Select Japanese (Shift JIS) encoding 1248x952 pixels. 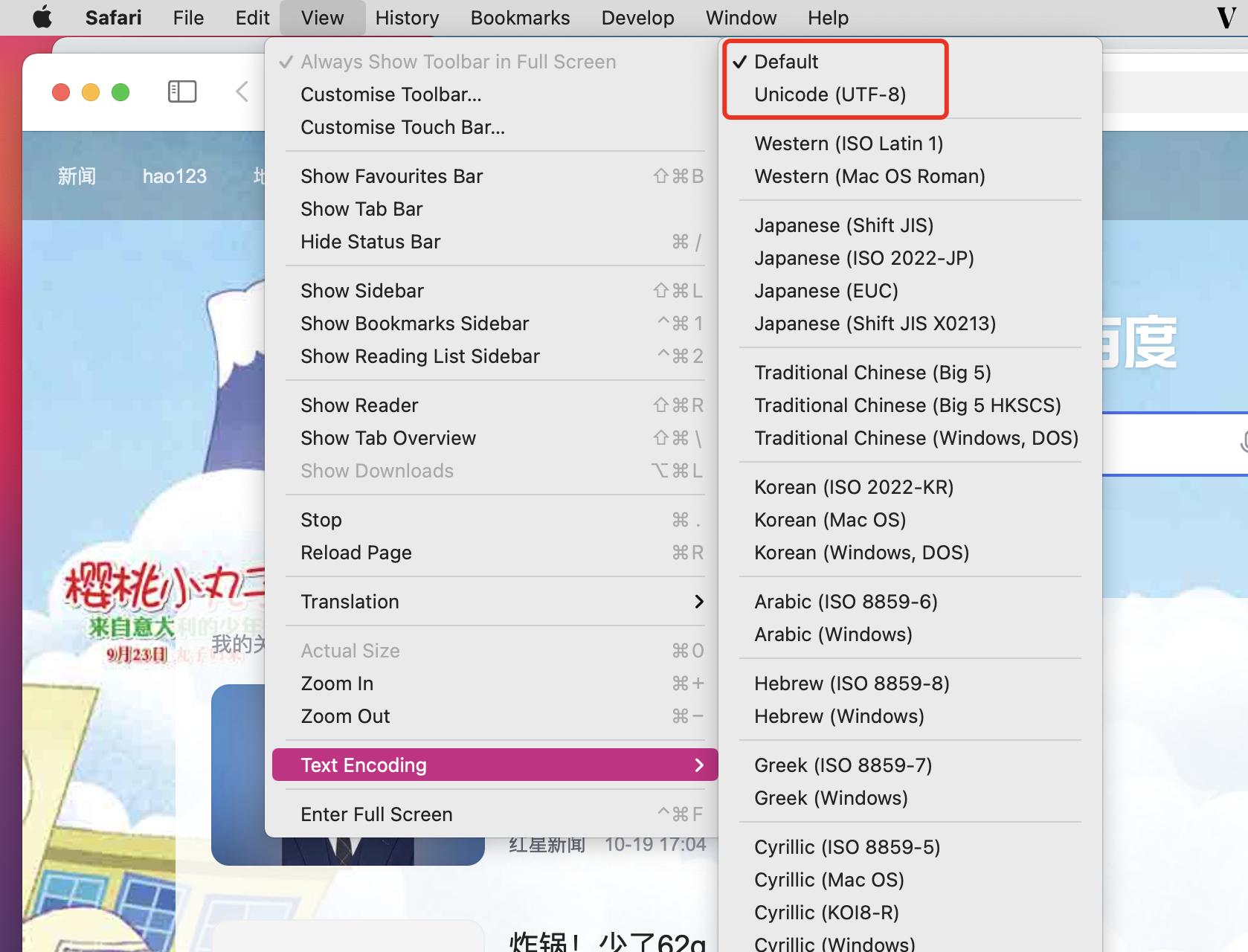coord(843,225)
